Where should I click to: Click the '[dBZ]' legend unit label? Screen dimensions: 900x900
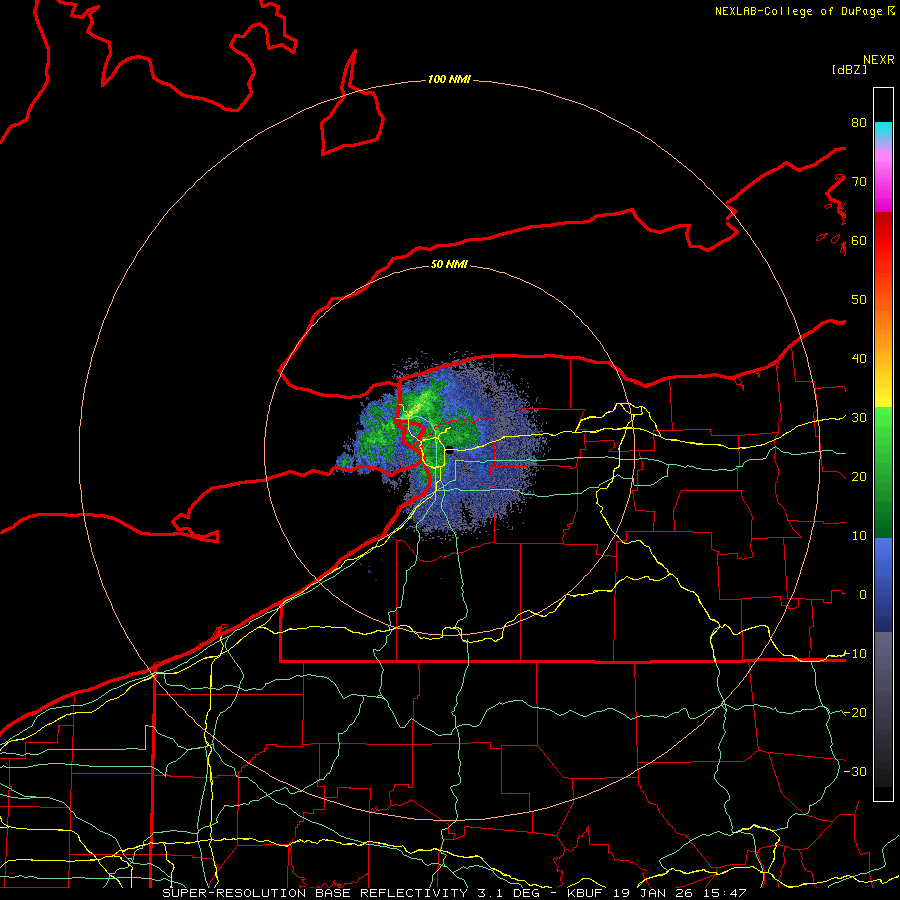[849, 70]
